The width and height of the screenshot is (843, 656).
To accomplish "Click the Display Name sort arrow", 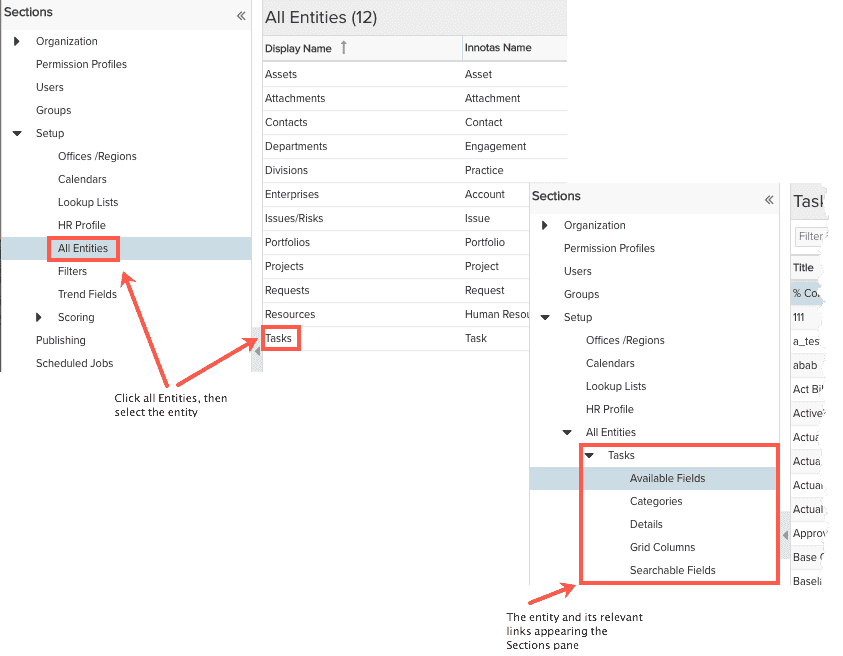I will click(344, 48).
